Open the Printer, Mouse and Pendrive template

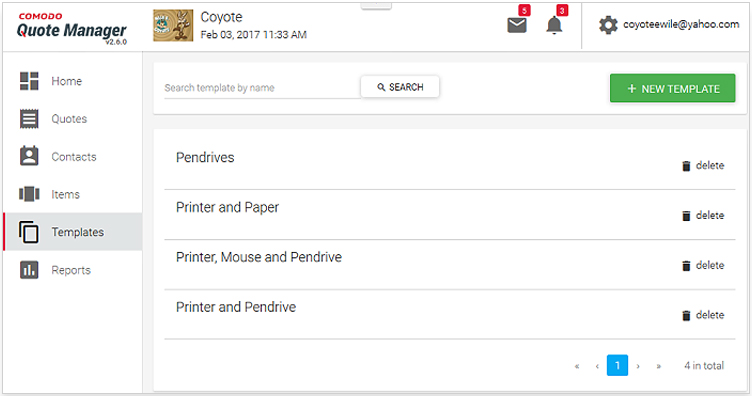tap(258, 257)
